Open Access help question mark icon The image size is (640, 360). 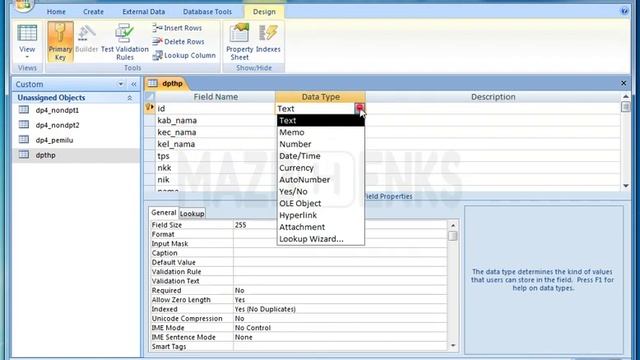624,11
